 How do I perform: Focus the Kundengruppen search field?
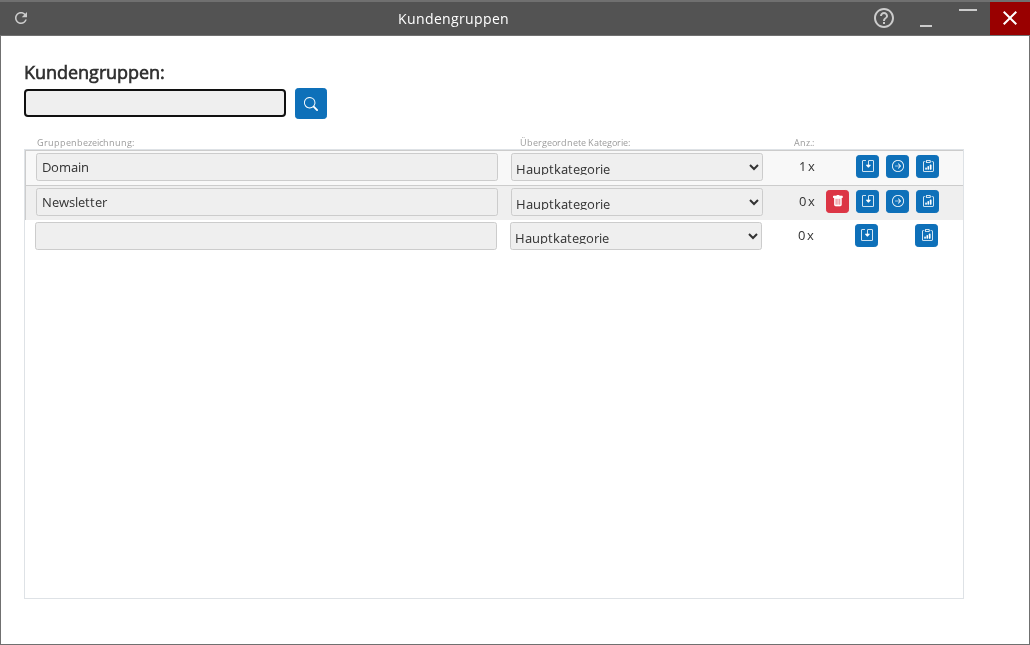(x=155, y=104)
